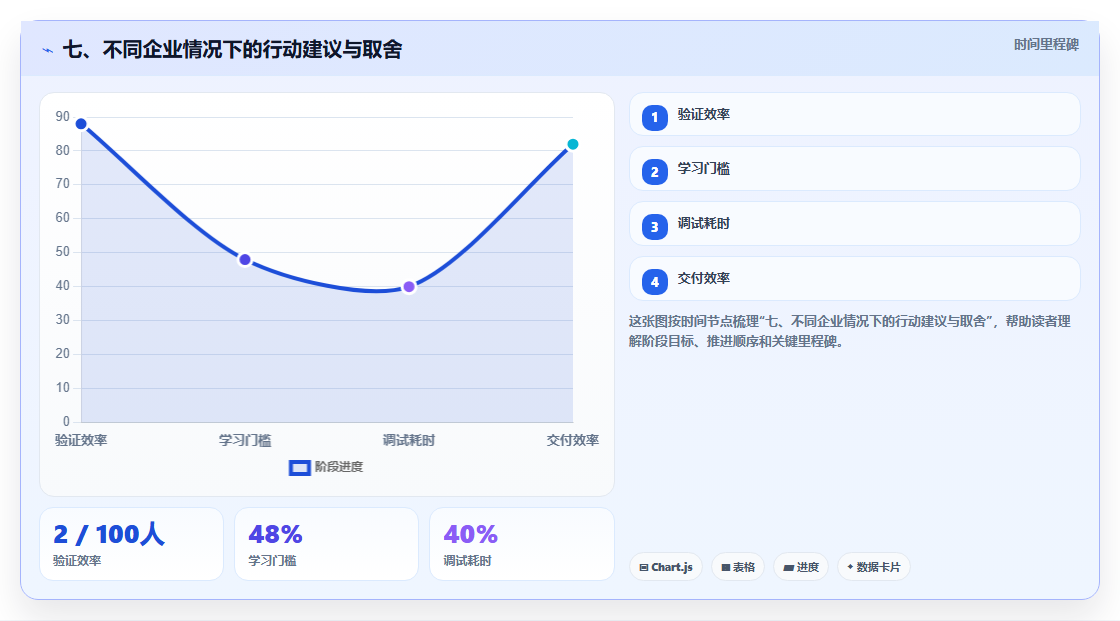Click the 40% 调试耗时 stat card

(522, 545)
